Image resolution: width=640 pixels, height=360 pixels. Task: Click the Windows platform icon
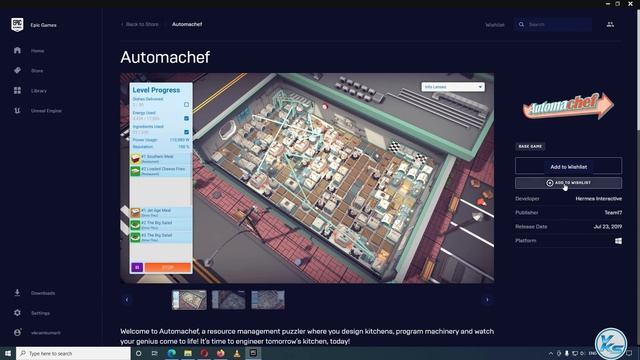618,241
